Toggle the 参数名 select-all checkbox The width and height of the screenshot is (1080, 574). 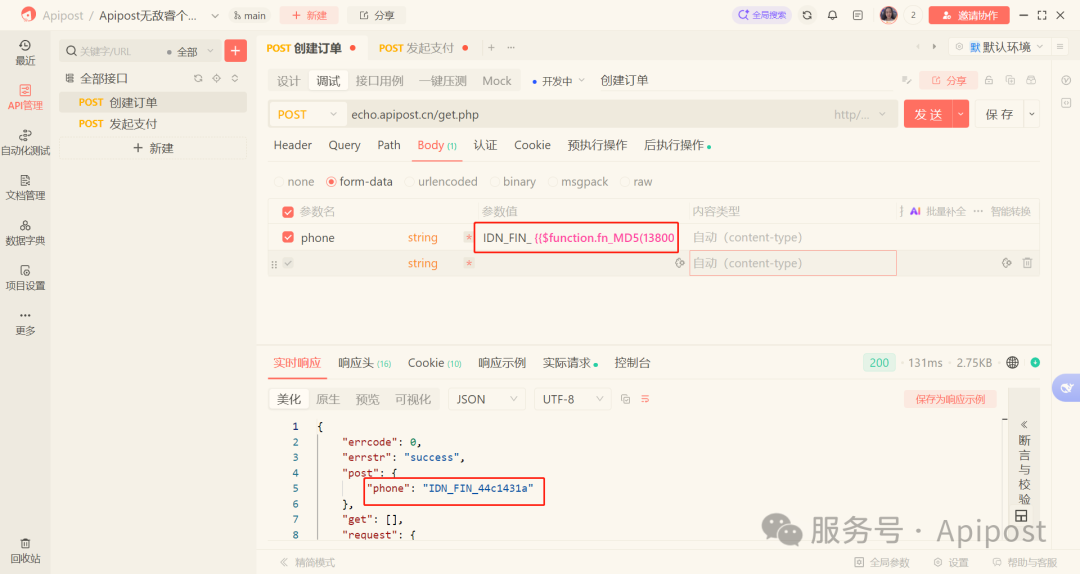[x=288, y=212]
